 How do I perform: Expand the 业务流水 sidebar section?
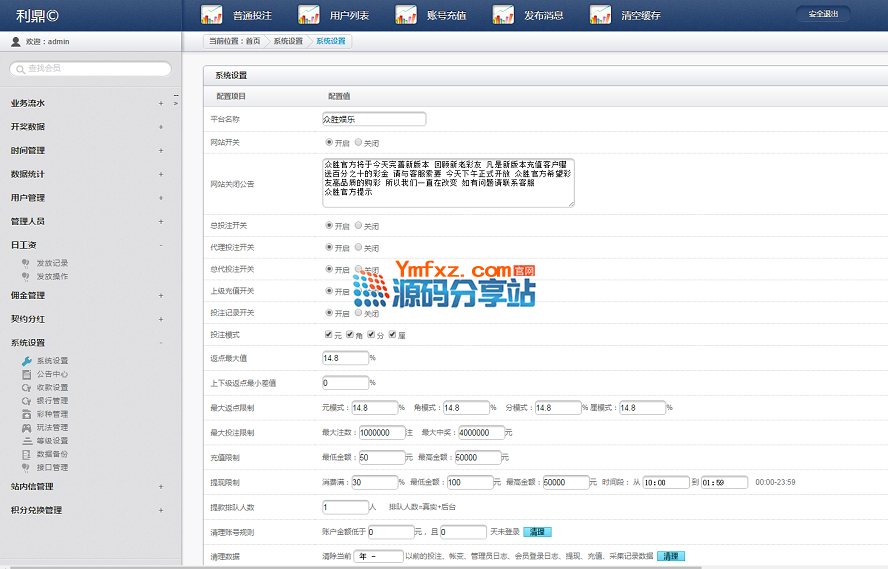pos(160,103)
